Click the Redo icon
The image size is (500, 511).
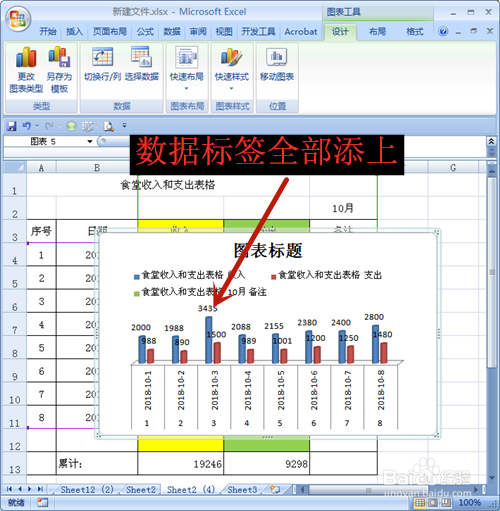(x=49, y=126)
